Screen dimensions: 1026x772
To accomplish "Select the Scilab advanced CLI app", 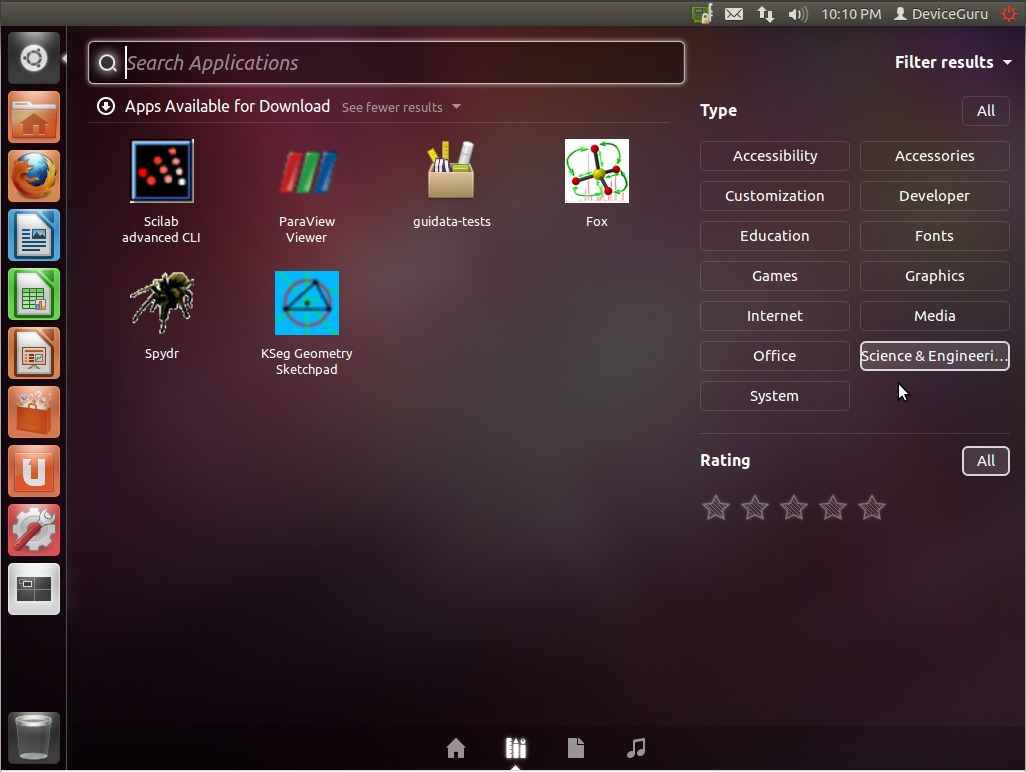I will click(162, 192).
